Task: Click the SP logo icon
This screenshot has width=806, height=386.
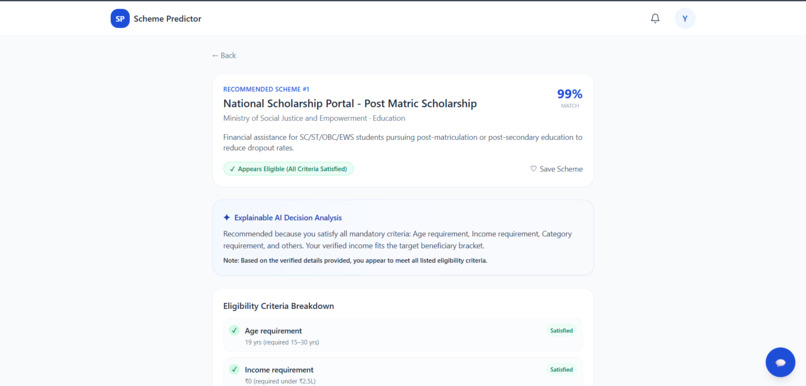Action: (120, 19)
